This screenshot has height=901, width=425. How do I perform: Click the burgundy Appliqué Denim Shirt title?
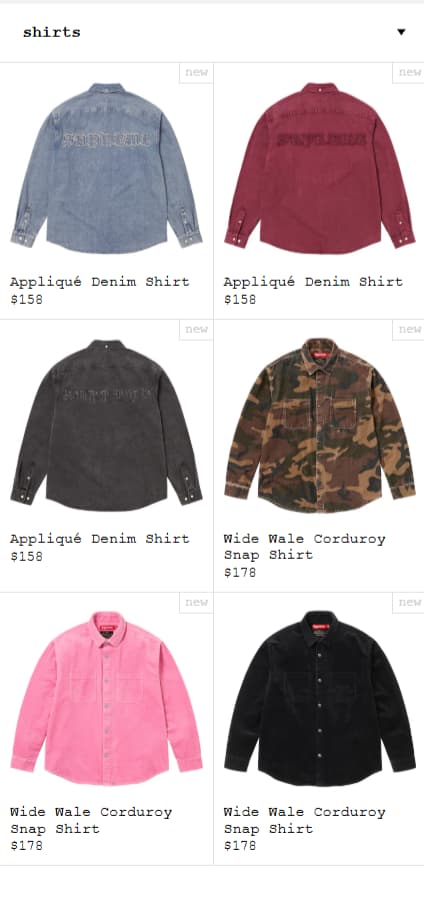(x=313, y=282)
